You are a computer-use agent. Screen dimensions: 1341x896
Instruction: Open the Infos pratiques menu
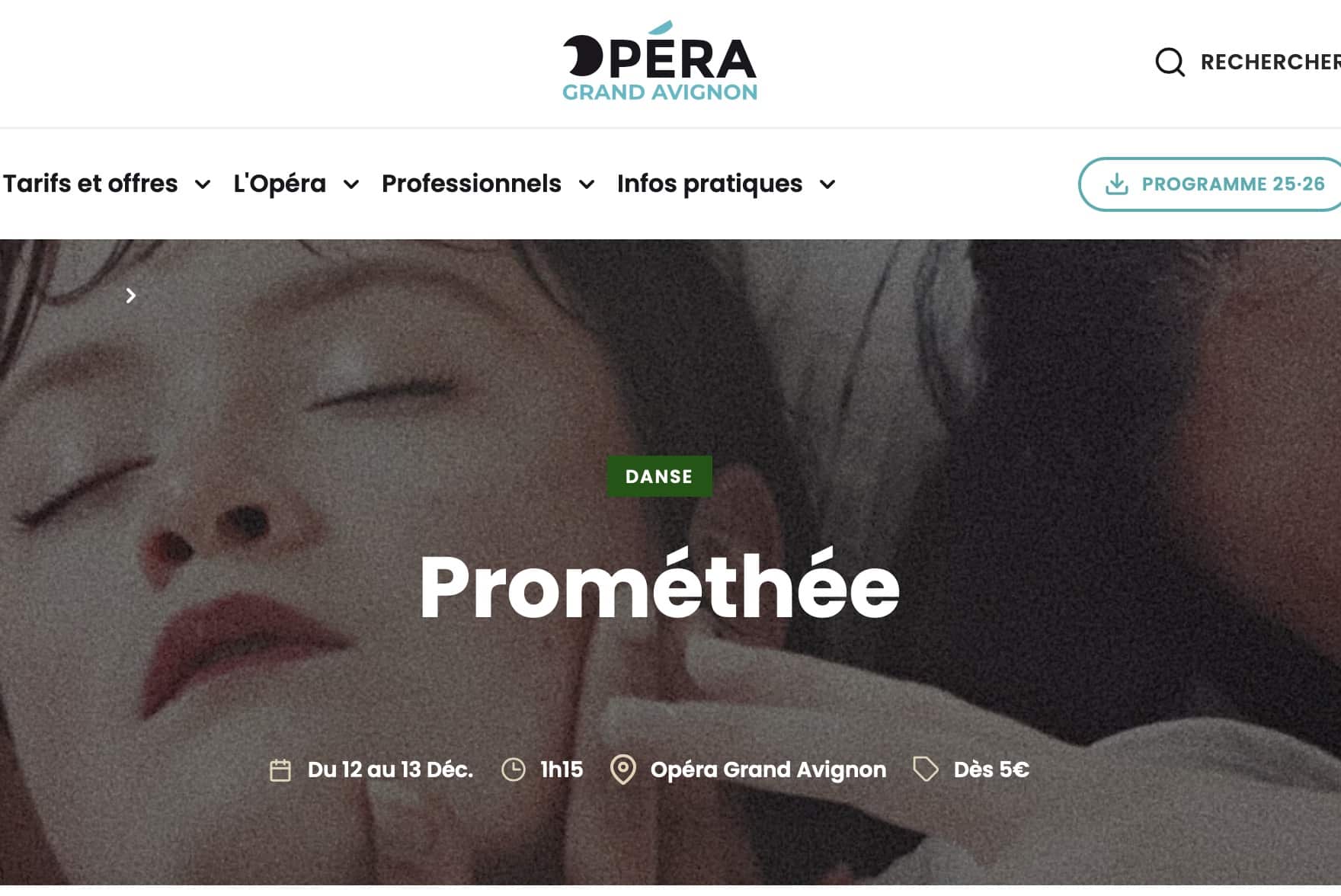coord(710,184)
